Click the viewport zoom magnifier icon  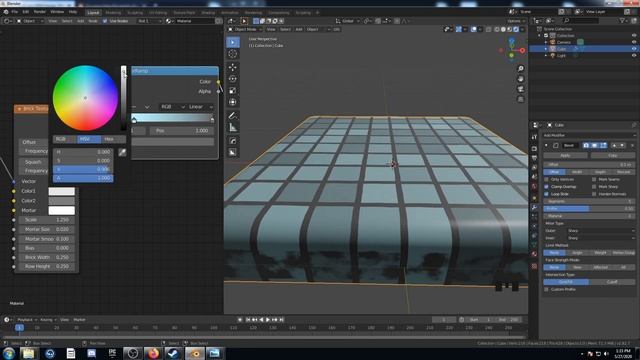tap(520, 69)
